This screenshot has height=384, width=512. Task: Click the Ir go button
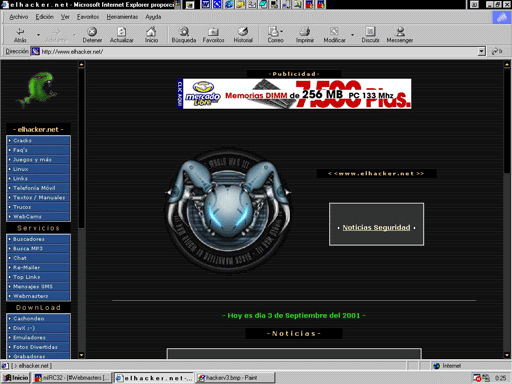pos(498,51)
